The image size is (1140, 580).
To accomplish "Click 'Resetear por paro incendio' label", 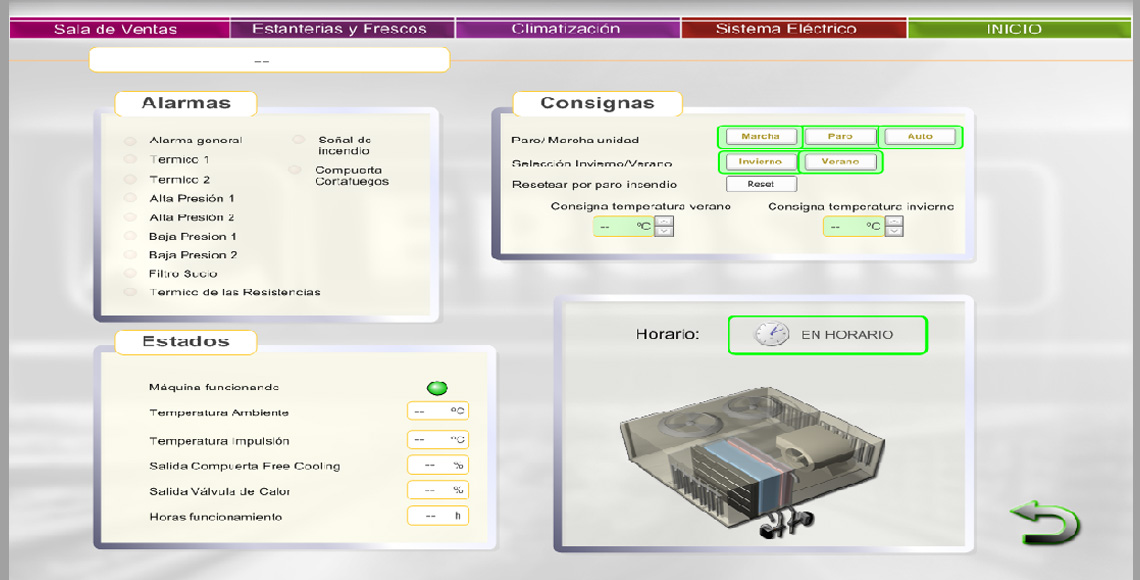I will click(594, 185).
